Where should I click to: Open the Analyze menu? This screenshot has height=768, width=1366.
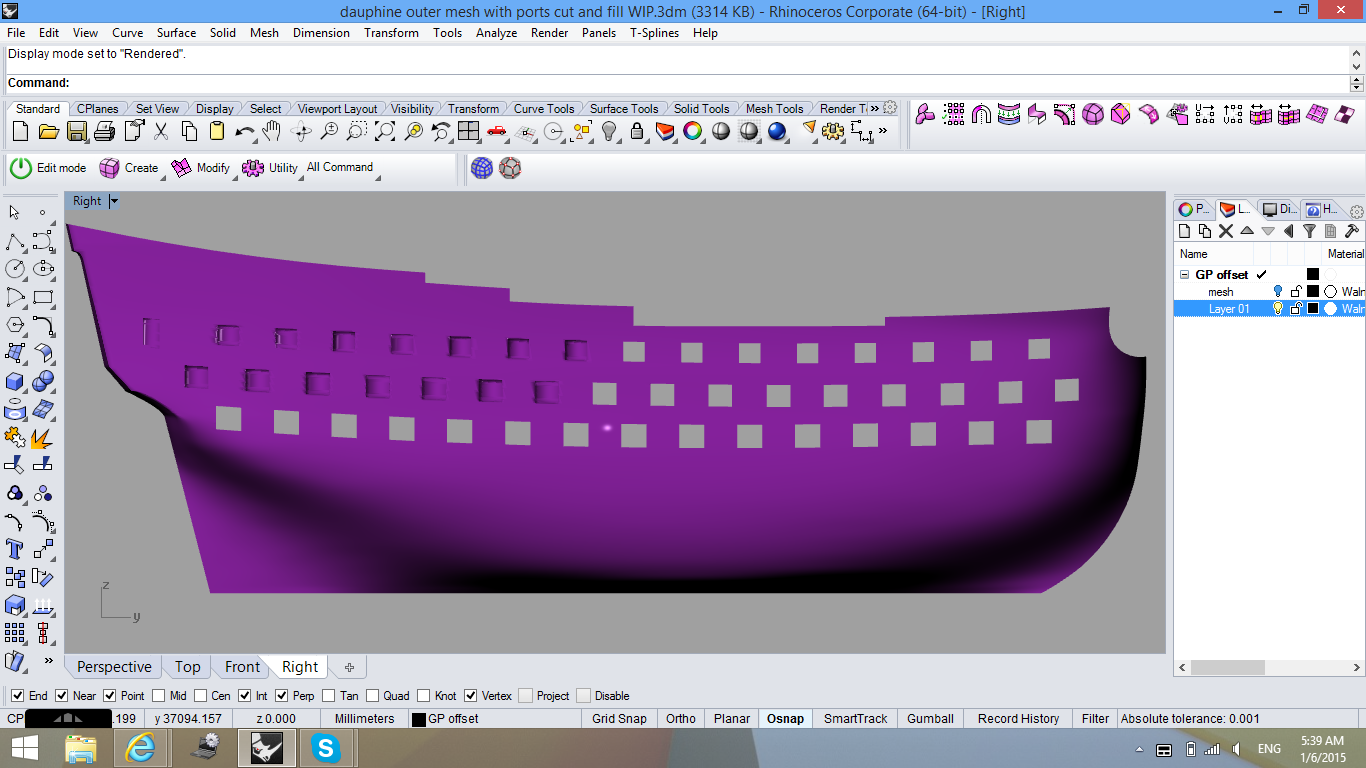[496, 33]
